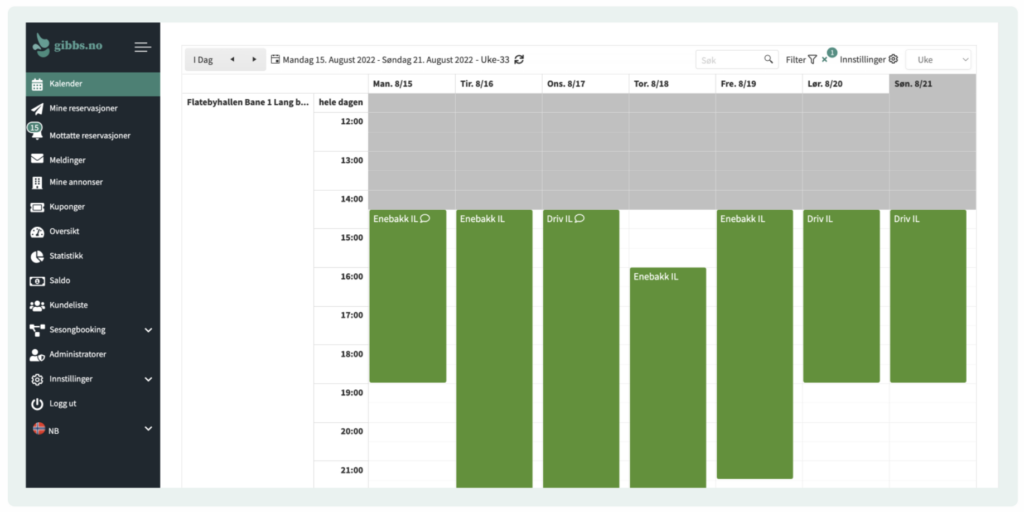
Task: Open the NB language selector
Action: (148, 429)
